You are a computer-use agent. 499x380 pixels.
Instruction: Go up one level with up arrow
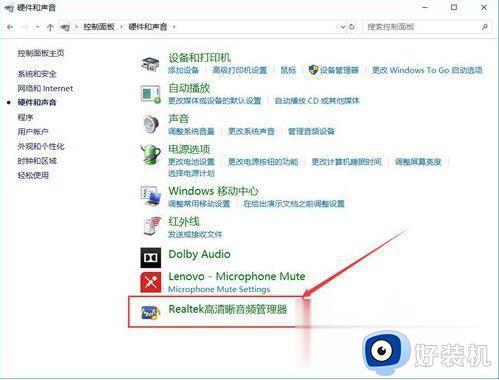pos(50,27)
